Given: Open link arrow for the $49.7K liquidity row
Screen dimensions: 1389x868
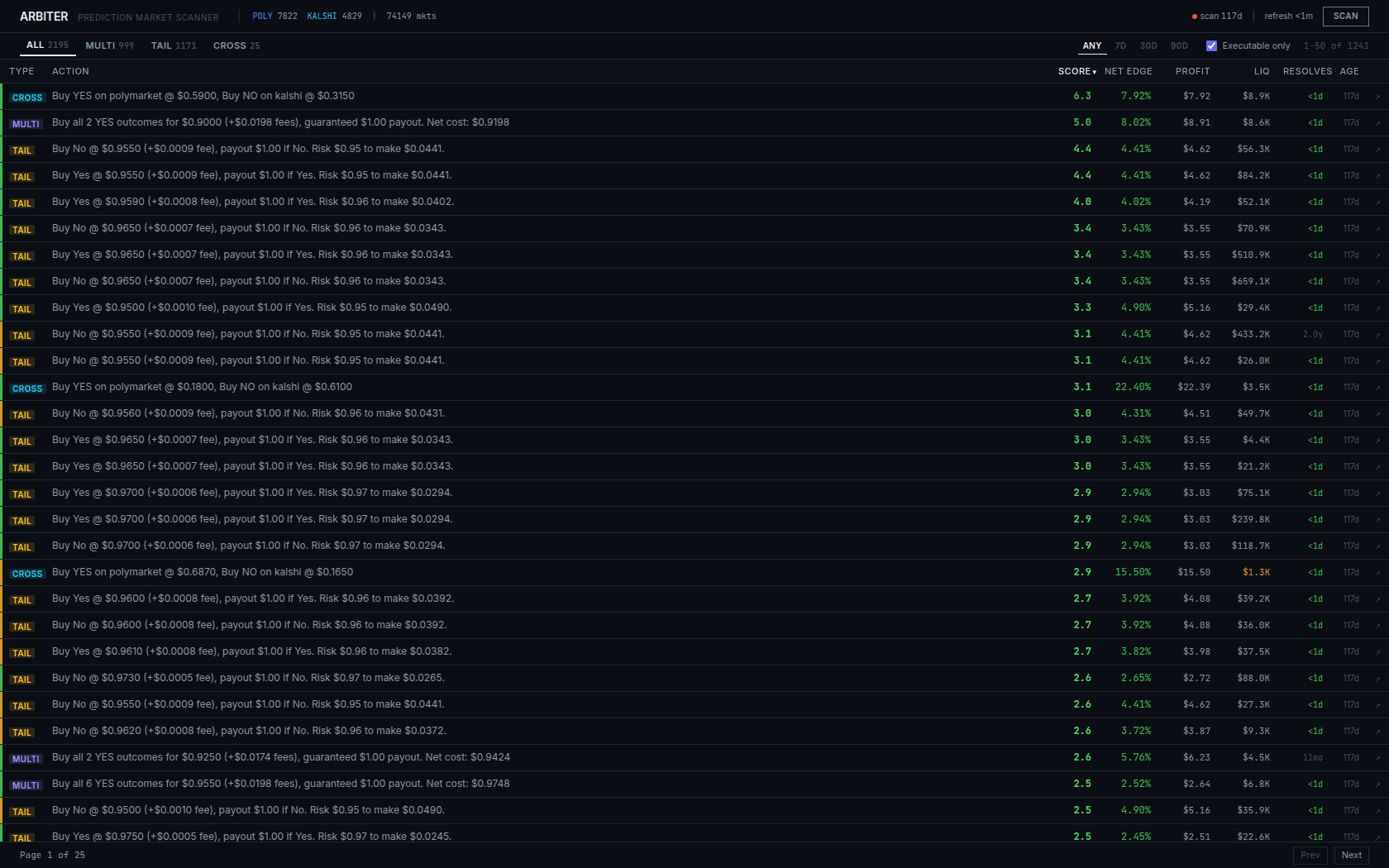Looking at the screenshot, I should pyautogui.click(x=1377, y=414).
